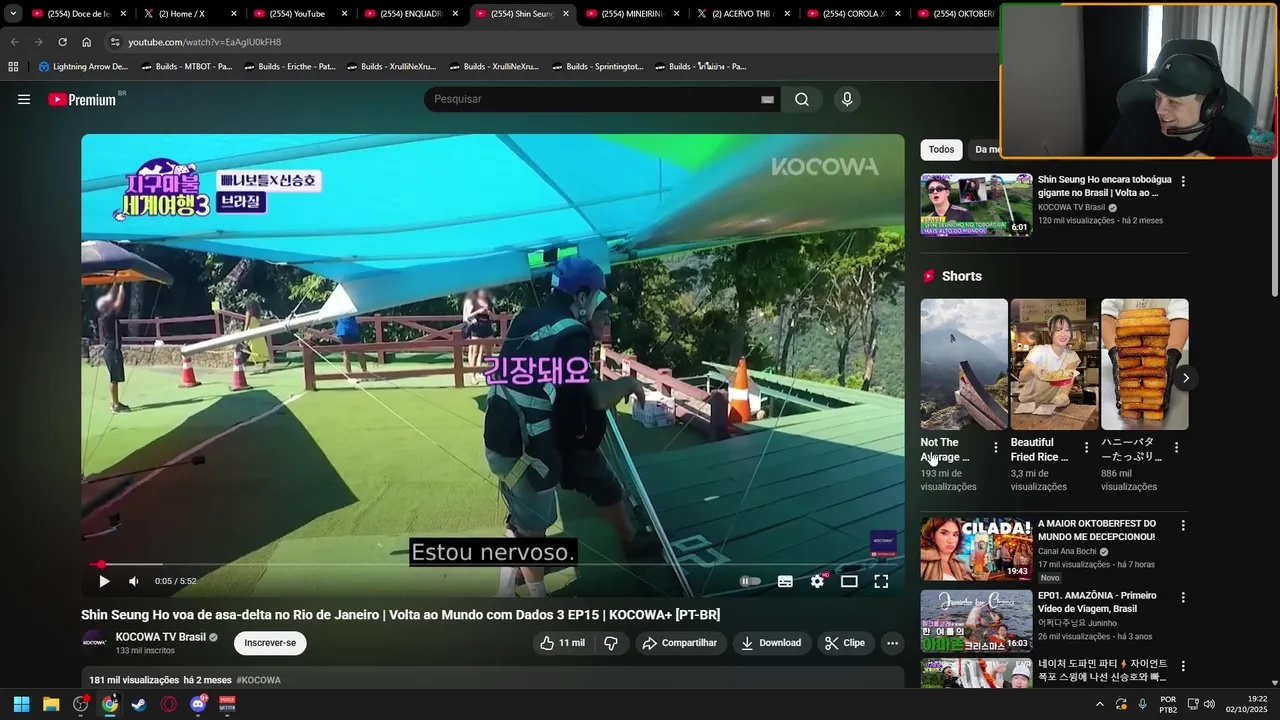Open EP01. AMAZÔNIA video title
The height and width of the screenshot is (720, 1280).
pyautogui.click(x=1097, y=602)
